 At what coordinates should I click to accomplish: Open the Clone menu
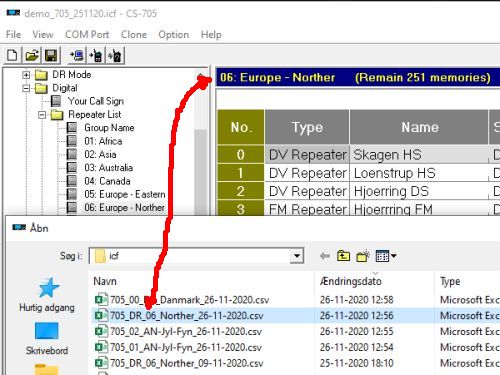(x=134, y=35)
